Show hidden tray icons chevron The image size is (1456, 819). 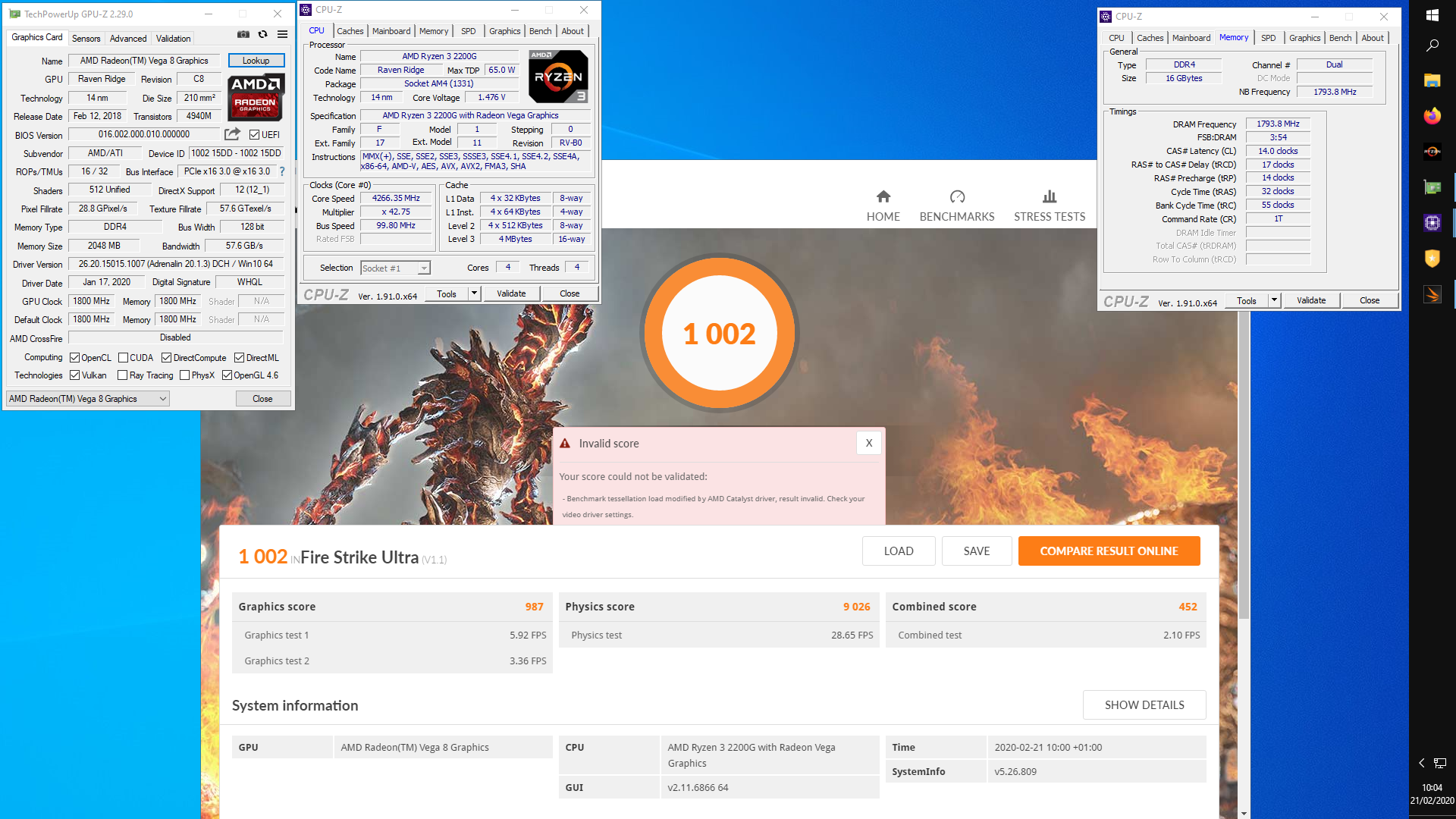pyautogui.click(x=1422, y=763)
